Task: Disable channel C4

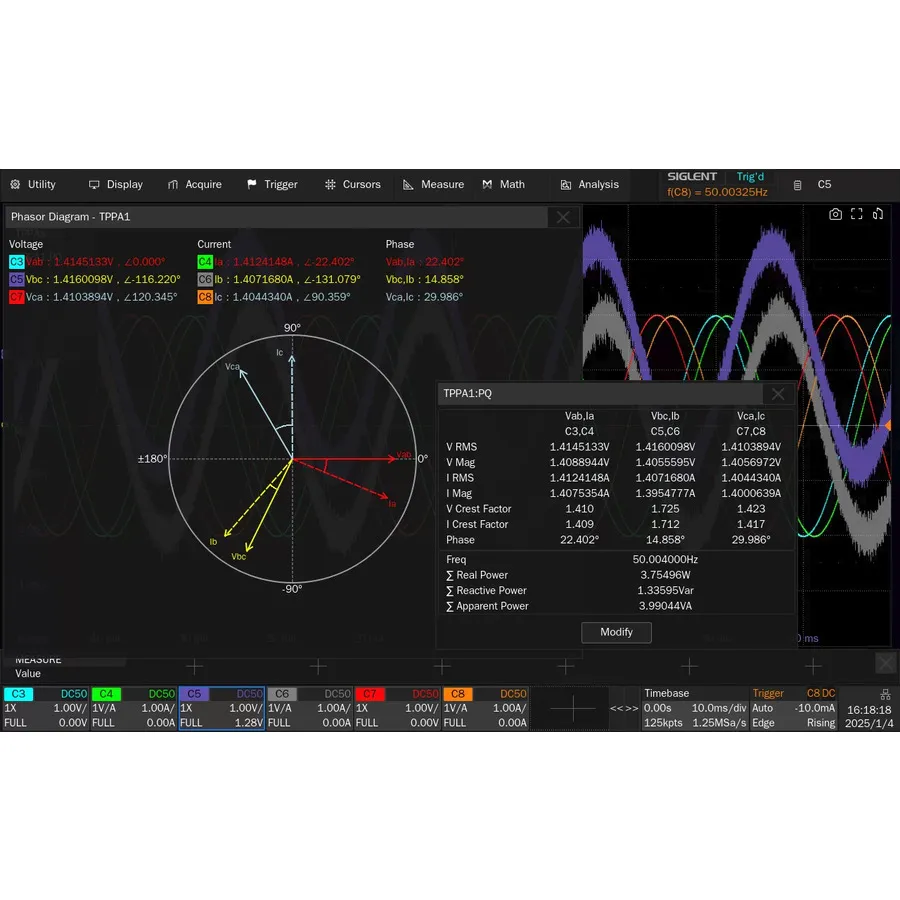Action: pyautogui.click(x=104, y=693)
